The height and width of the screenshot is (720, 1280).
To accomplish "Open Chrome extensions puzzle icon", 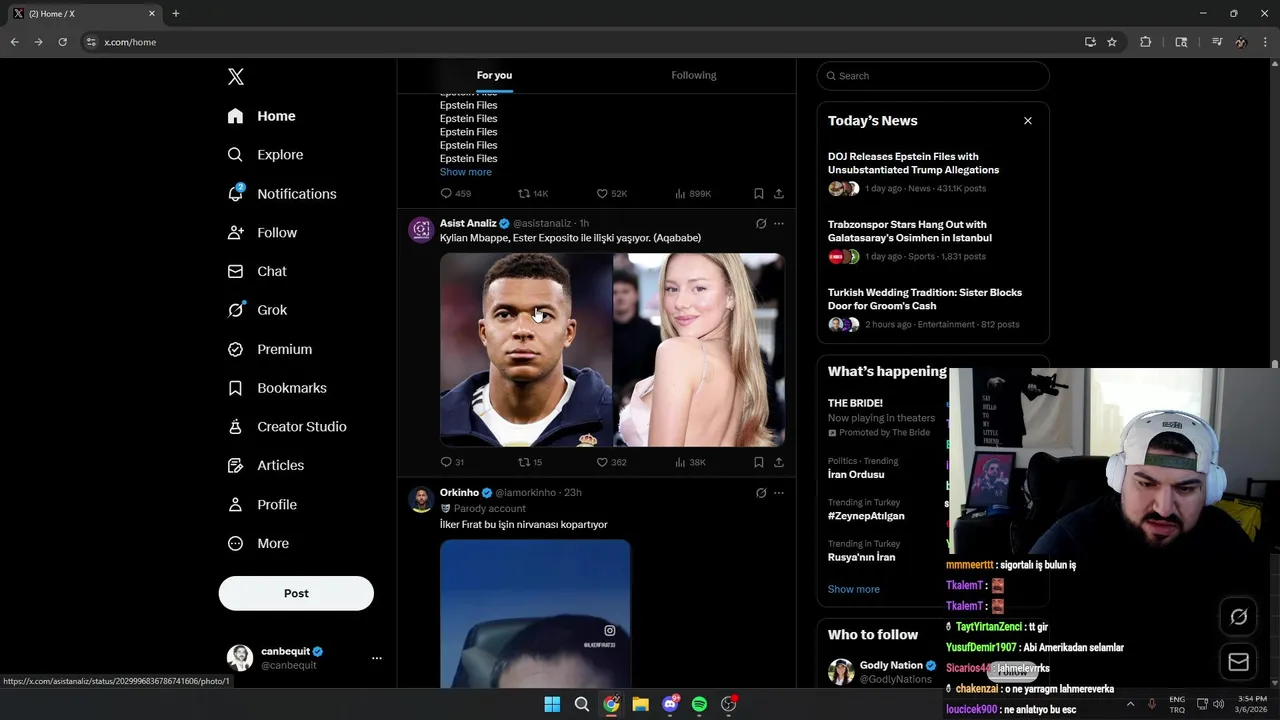I will coord(1146,42).
